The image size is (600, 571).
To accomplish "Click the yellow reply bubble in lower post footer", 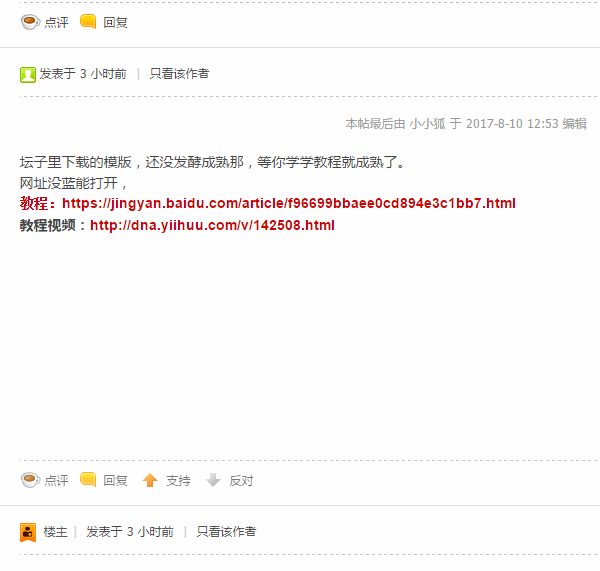I will [x=88, y=480].
